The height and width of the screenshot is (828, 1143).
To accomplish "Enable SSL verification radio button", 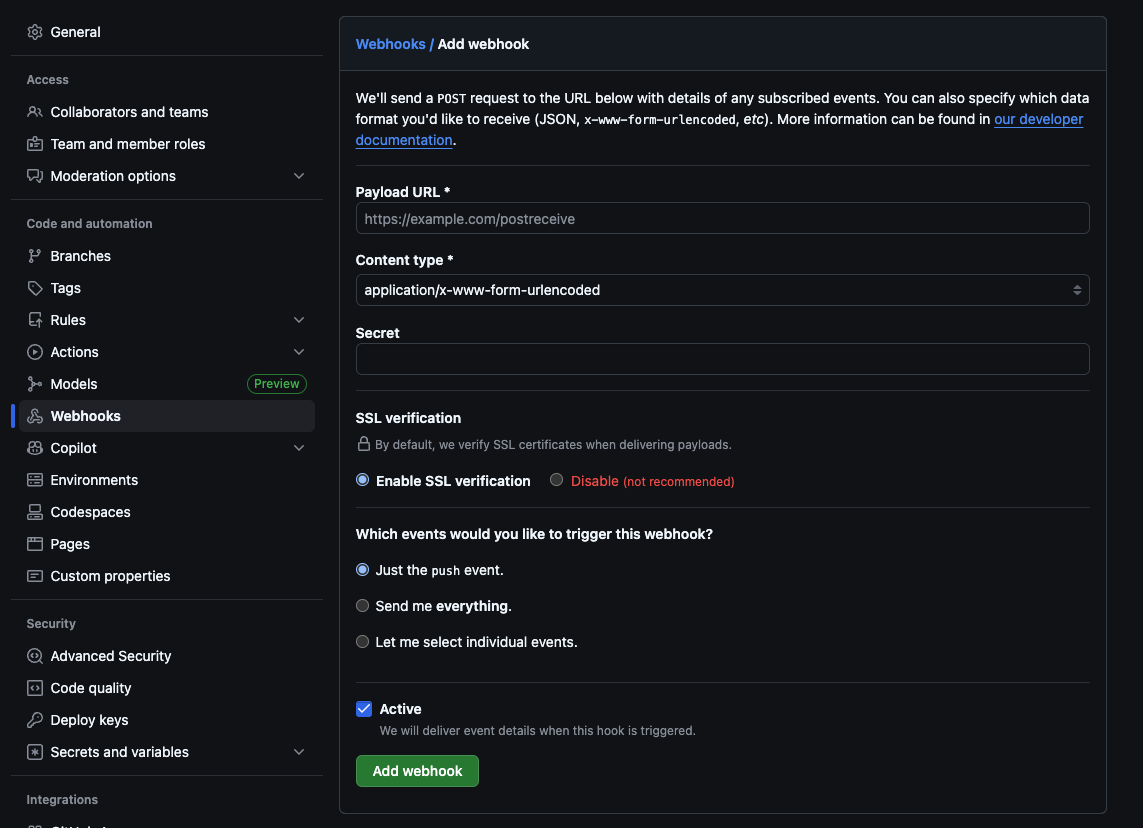I will click(x=362, y=480).
